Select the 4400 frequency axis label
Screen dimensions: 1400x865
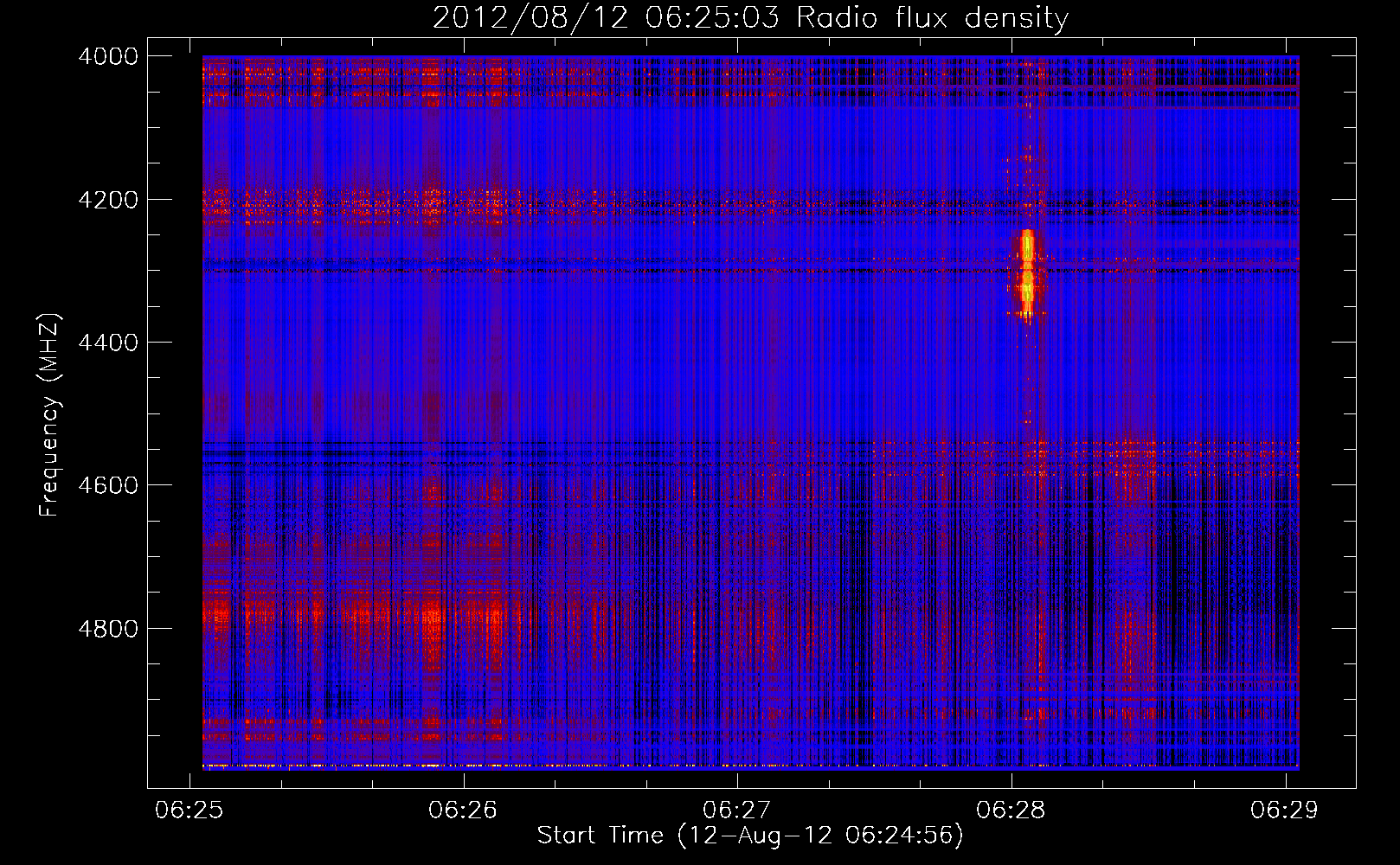click(108, 343)
